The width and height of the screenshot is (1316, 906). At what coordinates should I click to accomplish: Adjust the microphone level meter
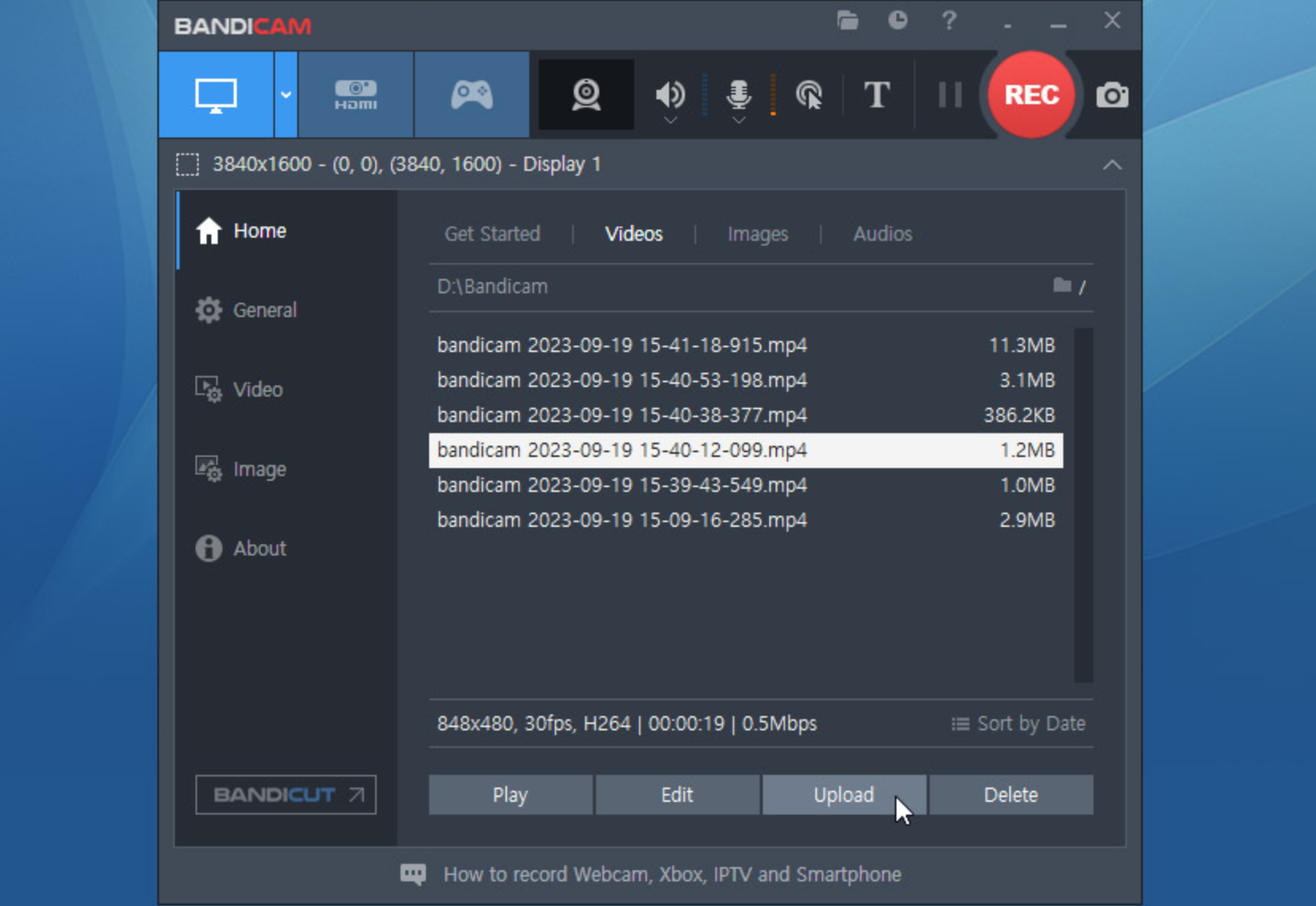[772, 95]
